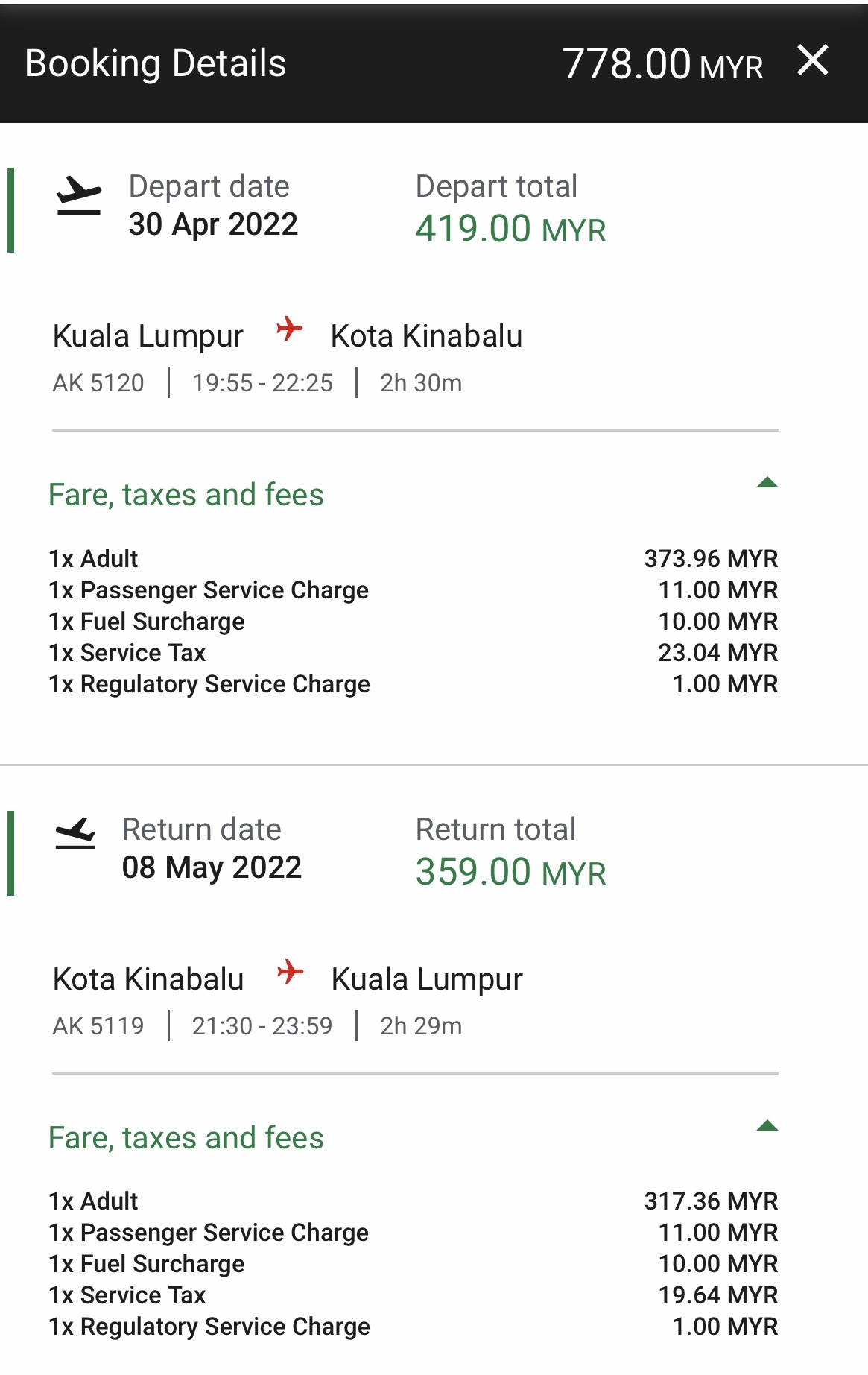Tap the 08 May 2022 return date

212,867
